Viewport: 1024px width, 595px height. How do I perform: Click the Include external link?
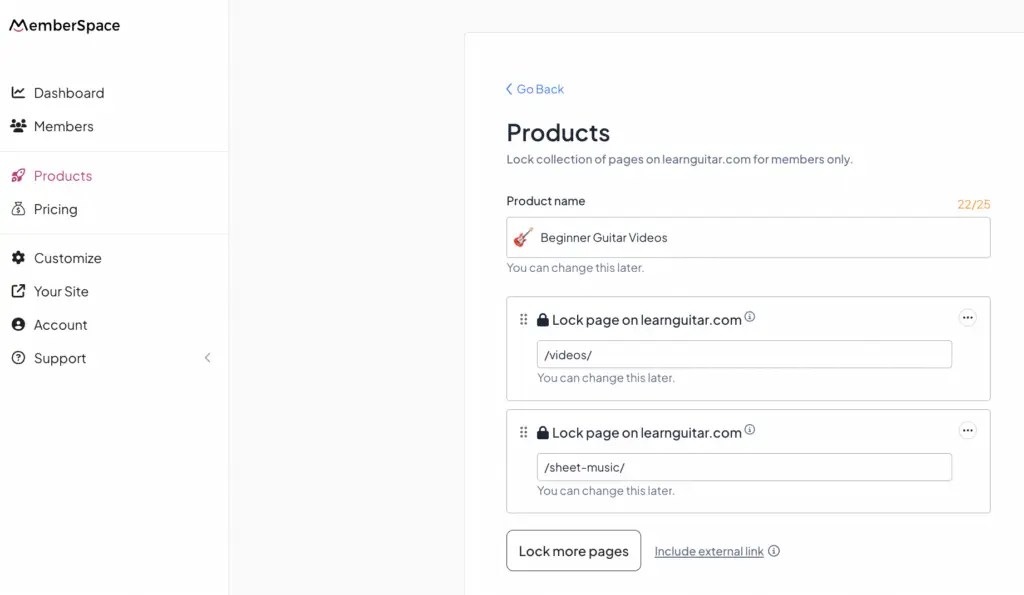click(x=709, y=551)
